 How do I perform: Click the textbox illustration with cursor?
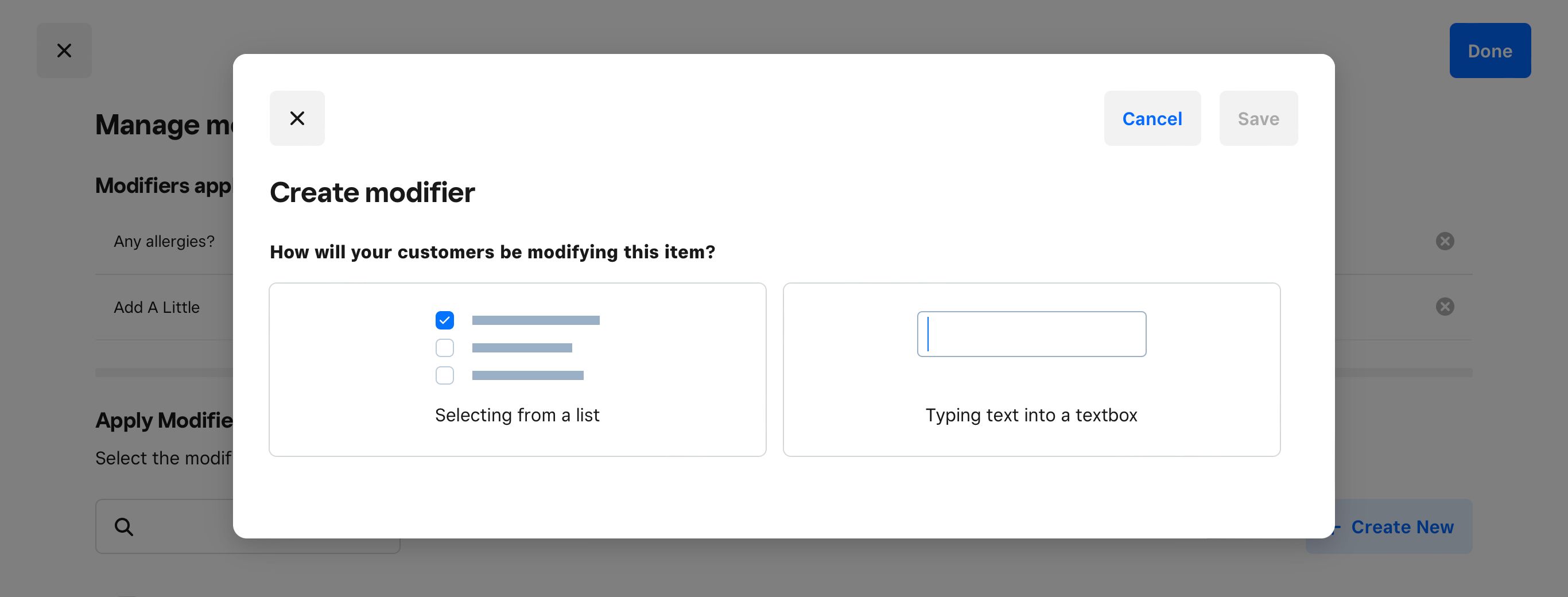point(1031,334)
